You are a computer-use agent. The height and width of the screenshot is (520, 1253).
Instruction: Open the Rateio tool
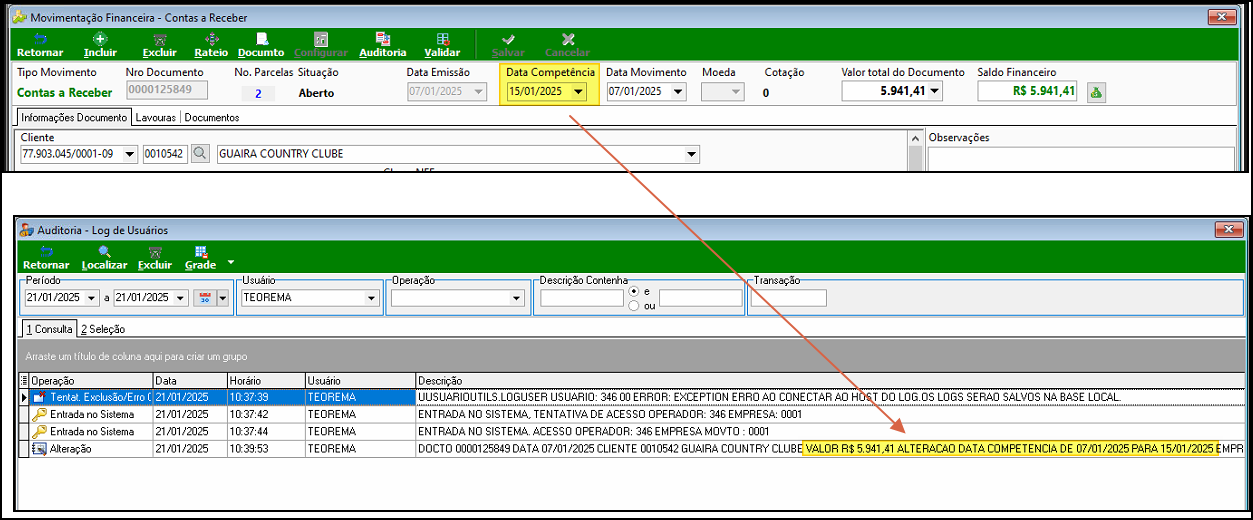[211, 44]
